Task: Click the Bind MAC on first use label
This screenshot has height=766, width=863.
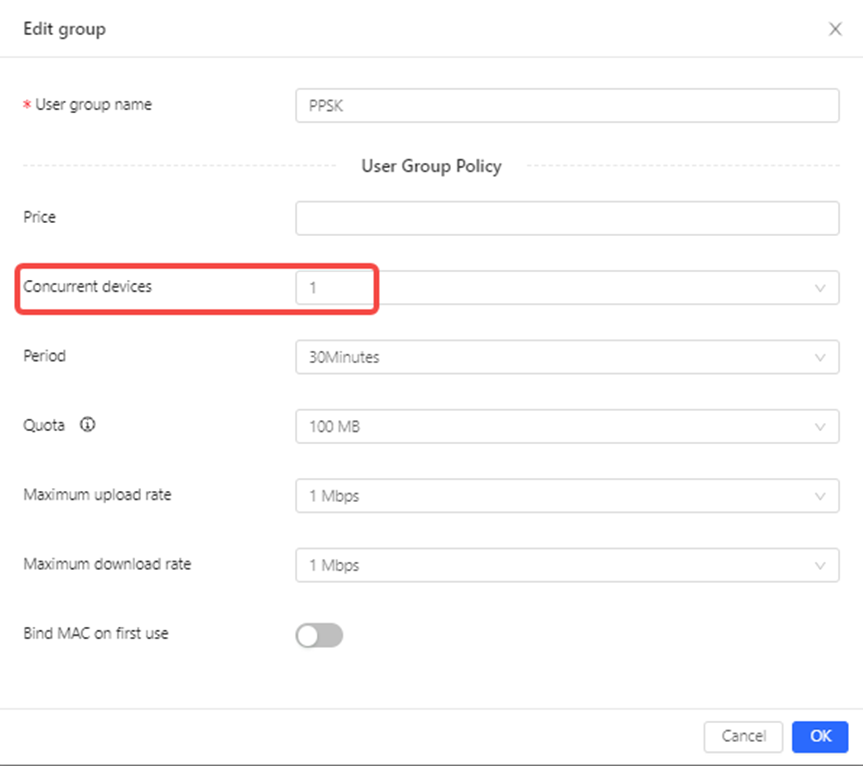Action: coord(96,633)
